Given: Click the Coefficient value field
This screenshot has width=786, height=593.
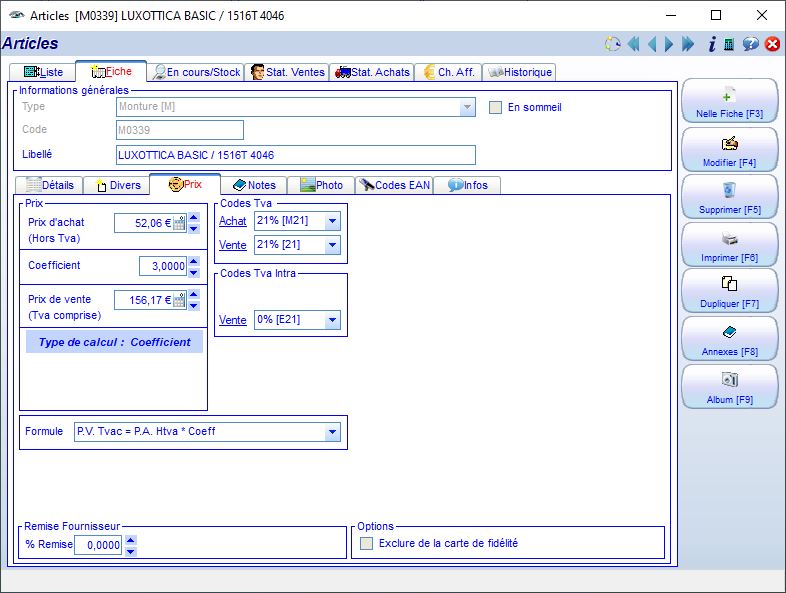Looking at the screenshot, I should point(163,266).
